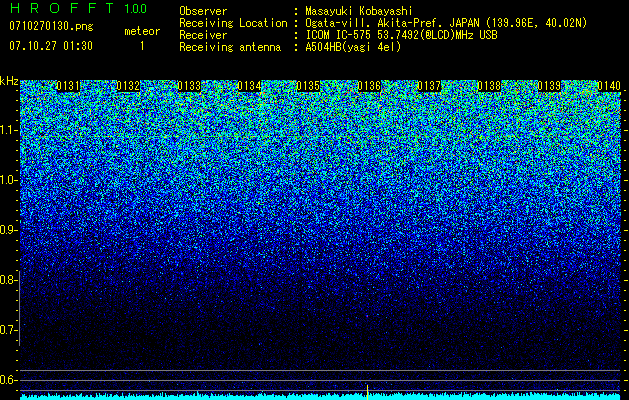Click the 0.9 frequency axis label
Screen dimensions: 629x400
pyautogui.click(x=9, y=230)
